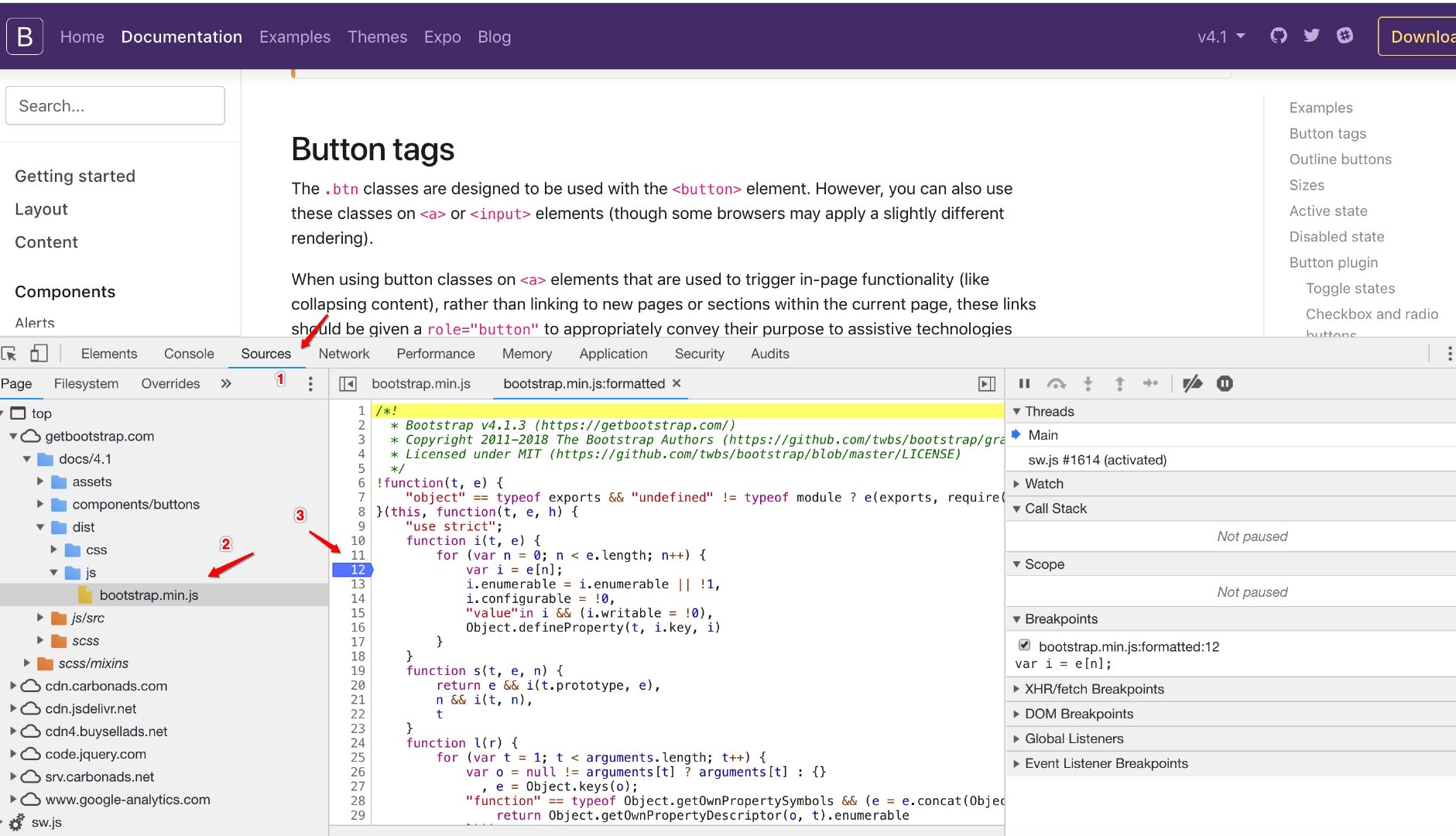Expand the components/buttons folder
Screen dimensions: 1456x836
tap(40, 504)
